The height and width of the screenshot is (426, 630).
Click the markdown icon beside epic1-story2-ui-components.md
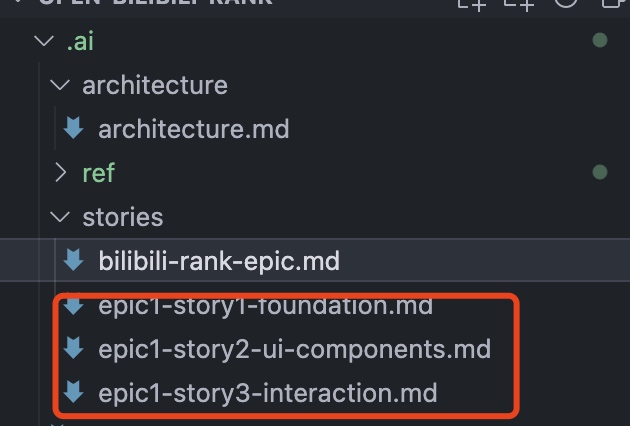[x=74, y=348]
